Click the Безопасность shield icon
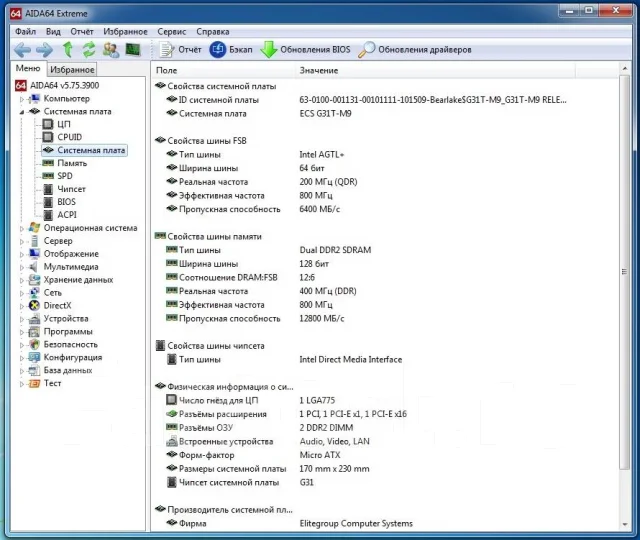This screenshot has height=540, width=640. click(x=35, y=344)
